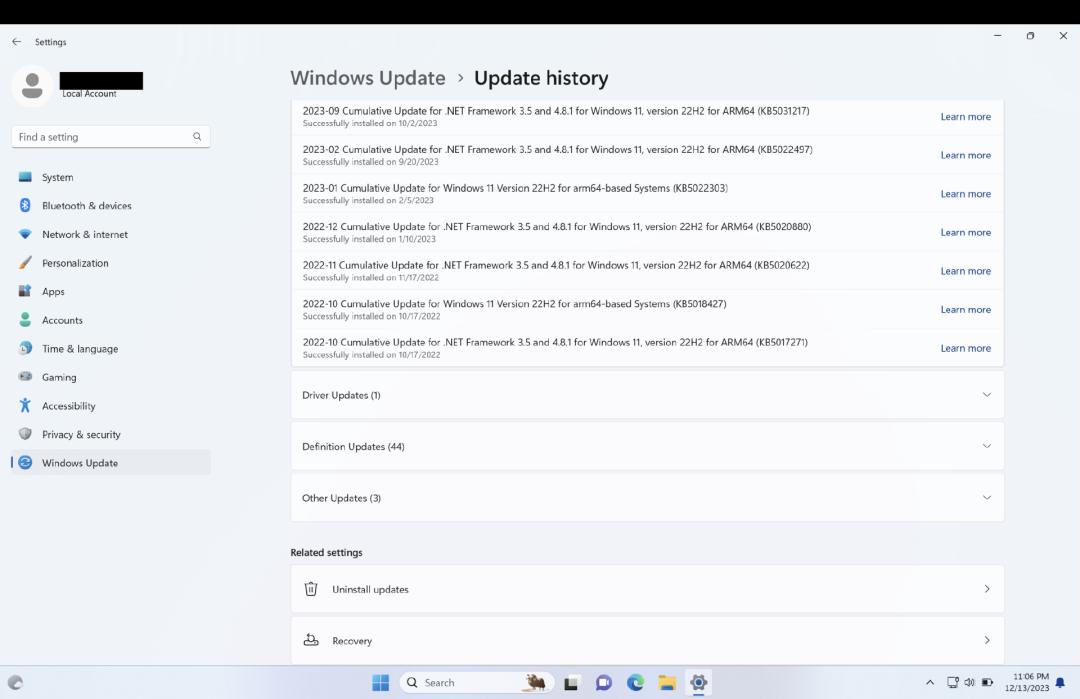Click the Privacy & security shield icon
Image resolution: width=1080 pixels, height=699 pixels.
pos(25,434)
